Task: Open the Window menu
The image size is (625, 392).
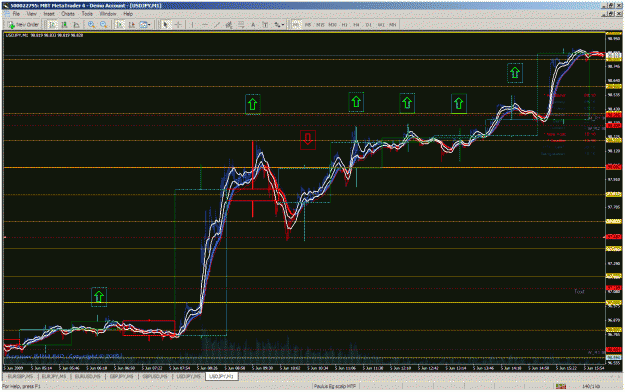Action: (108, 14)
